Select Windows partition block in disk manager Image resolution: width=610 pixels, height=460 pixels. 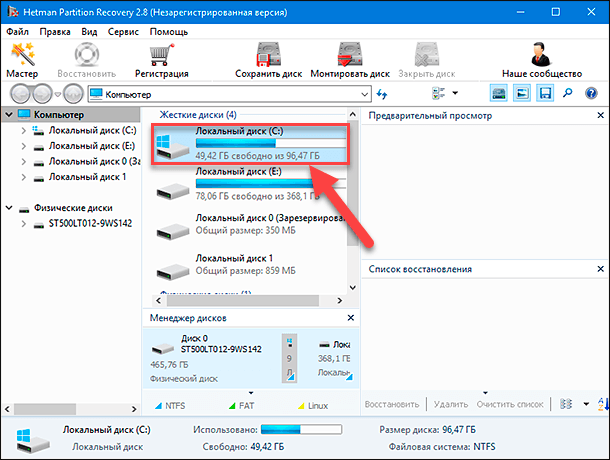click(289, 358)
